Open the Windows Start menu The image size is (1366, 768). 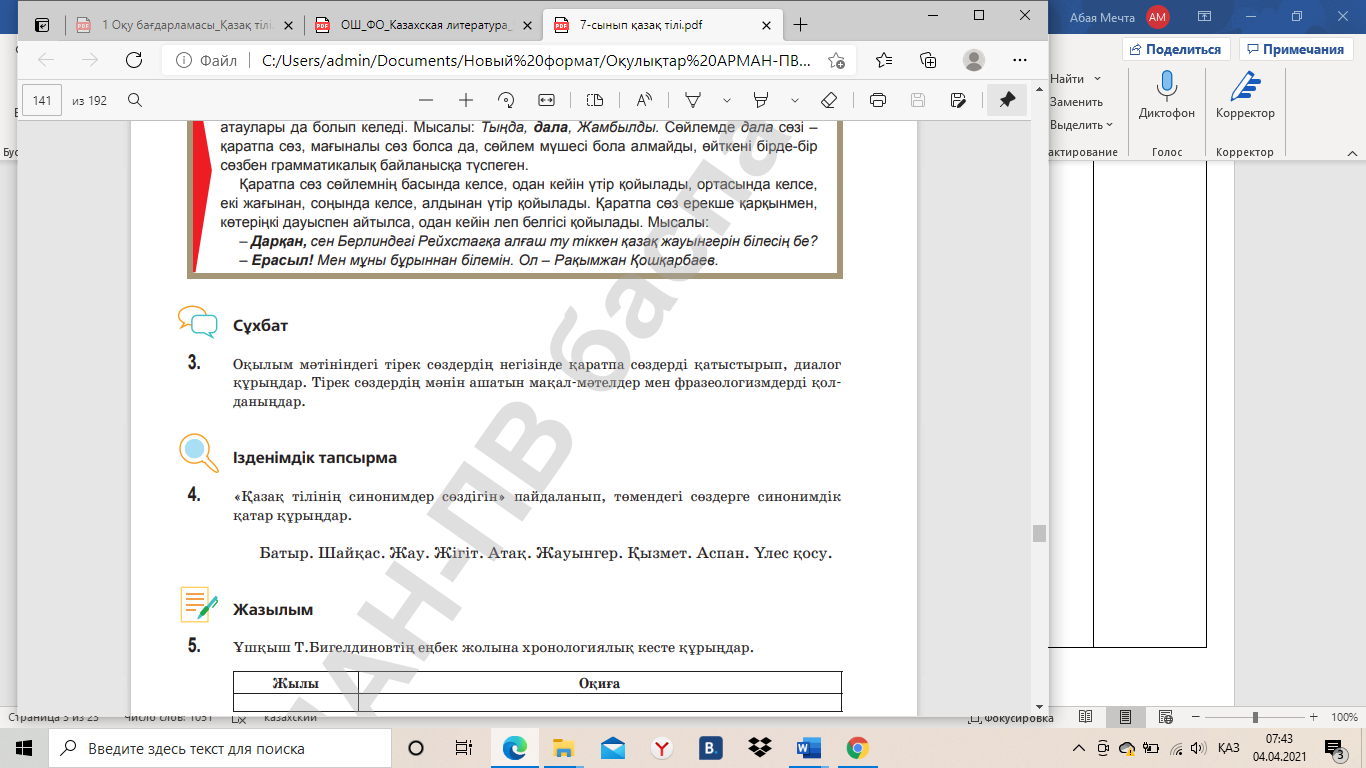coord(24,748)
